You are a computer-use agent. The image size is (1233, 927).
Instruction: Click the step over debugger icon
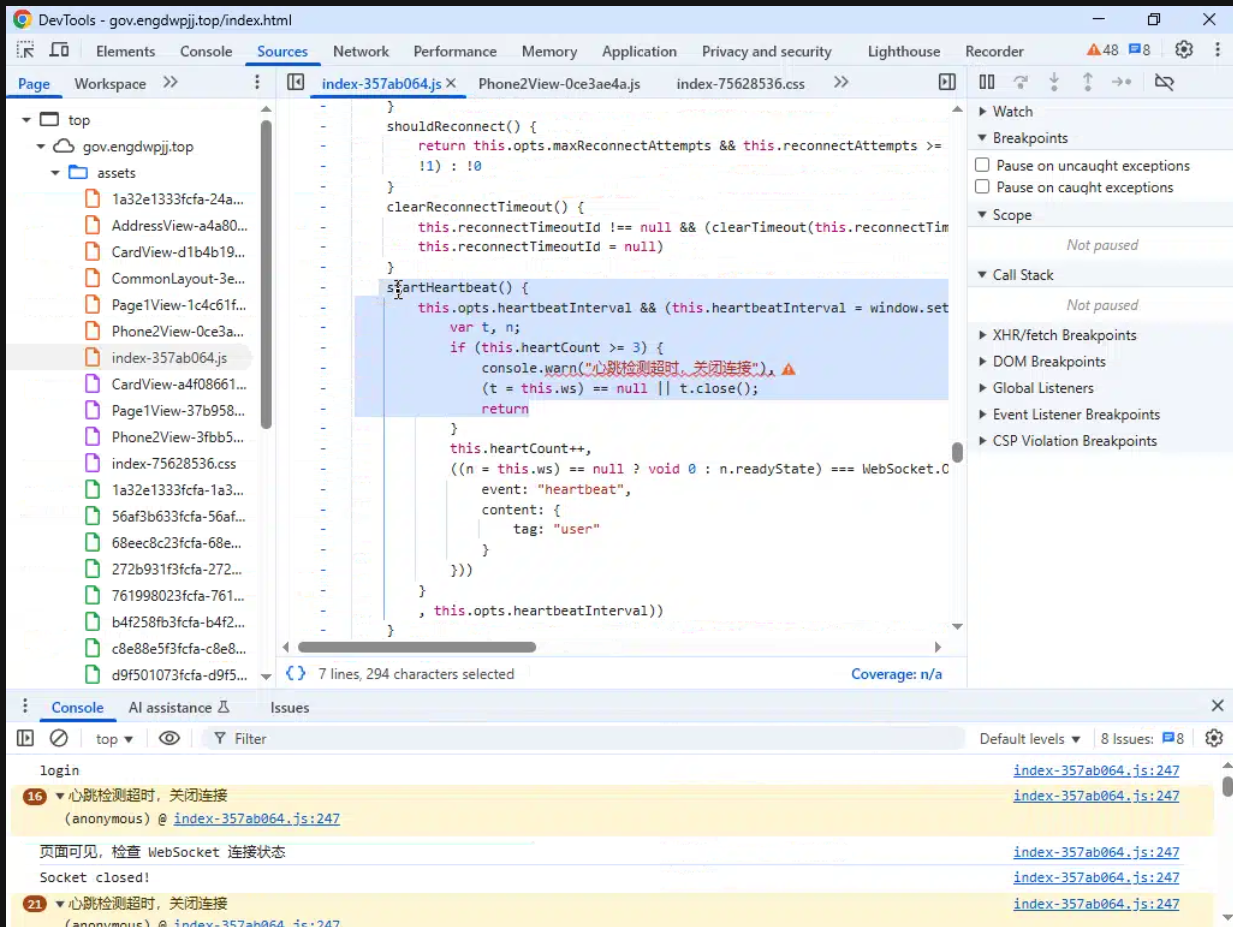click(x=1020, y=82)
